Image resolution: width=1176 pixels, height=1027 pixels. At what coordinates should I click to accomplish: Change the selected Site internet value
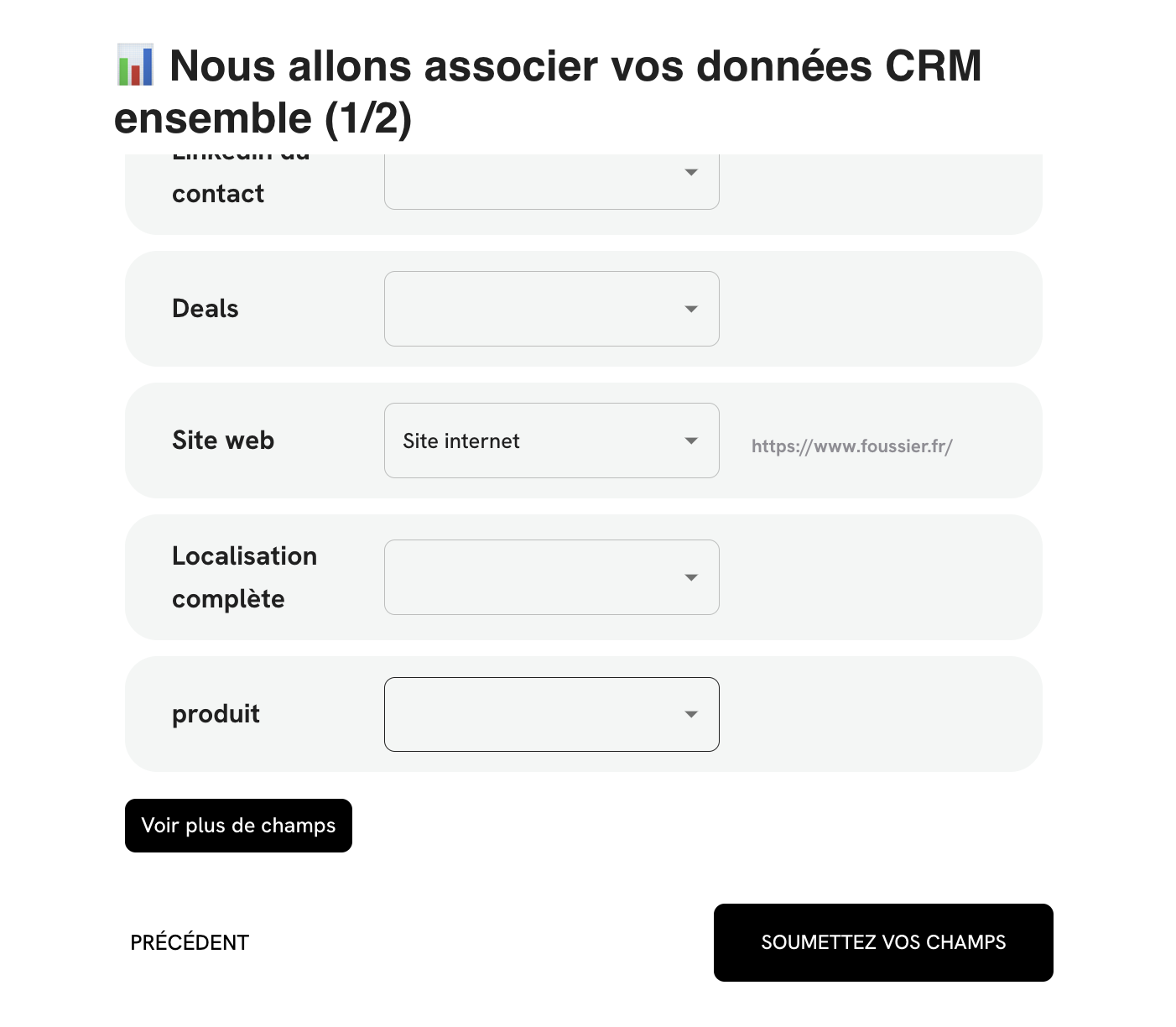[537, 441]
